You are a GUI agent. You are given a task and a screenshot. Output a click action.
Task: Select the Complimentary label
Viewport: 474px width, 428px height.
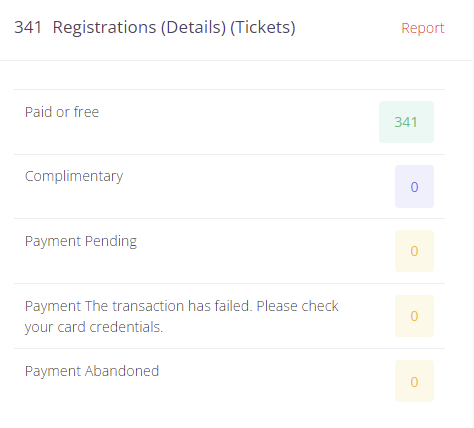click(74, 176)
